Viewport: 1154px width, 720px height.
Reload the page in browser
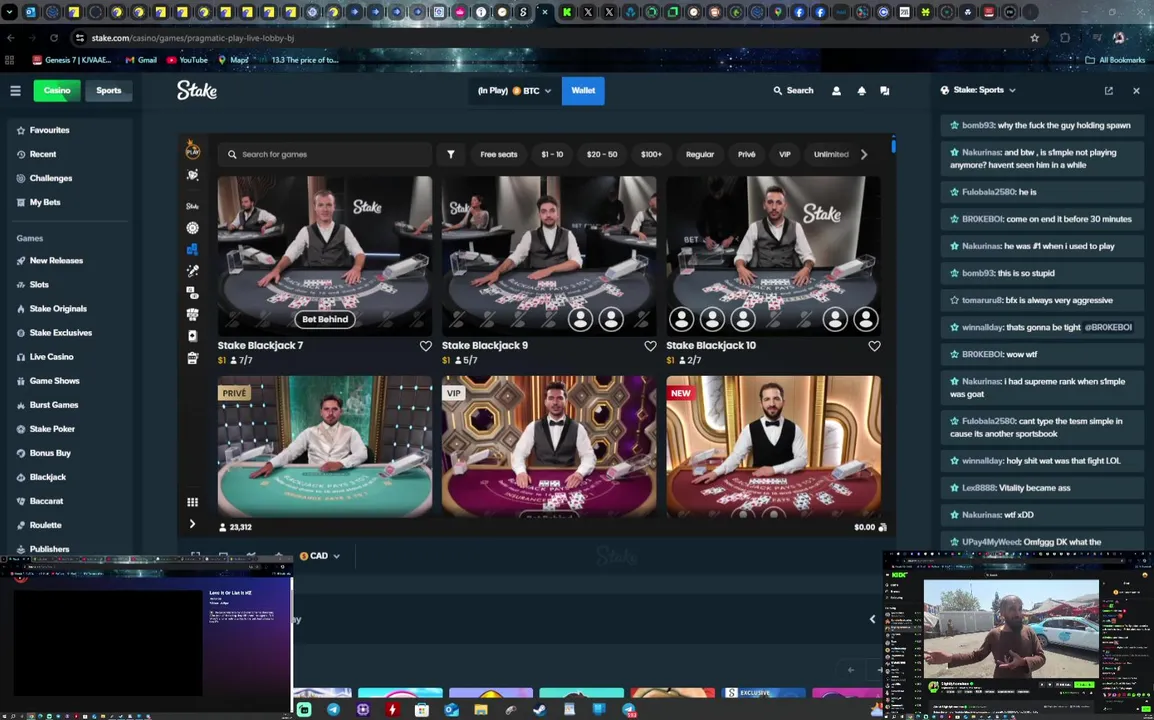point(54,38)
